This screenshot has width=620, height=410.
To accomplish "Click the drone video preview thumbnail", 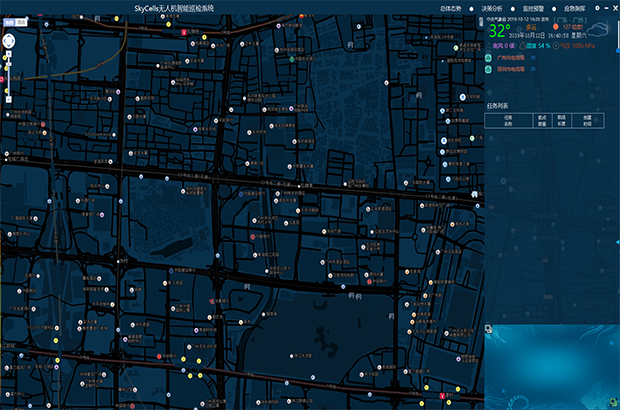I will (x=550, y=366).
